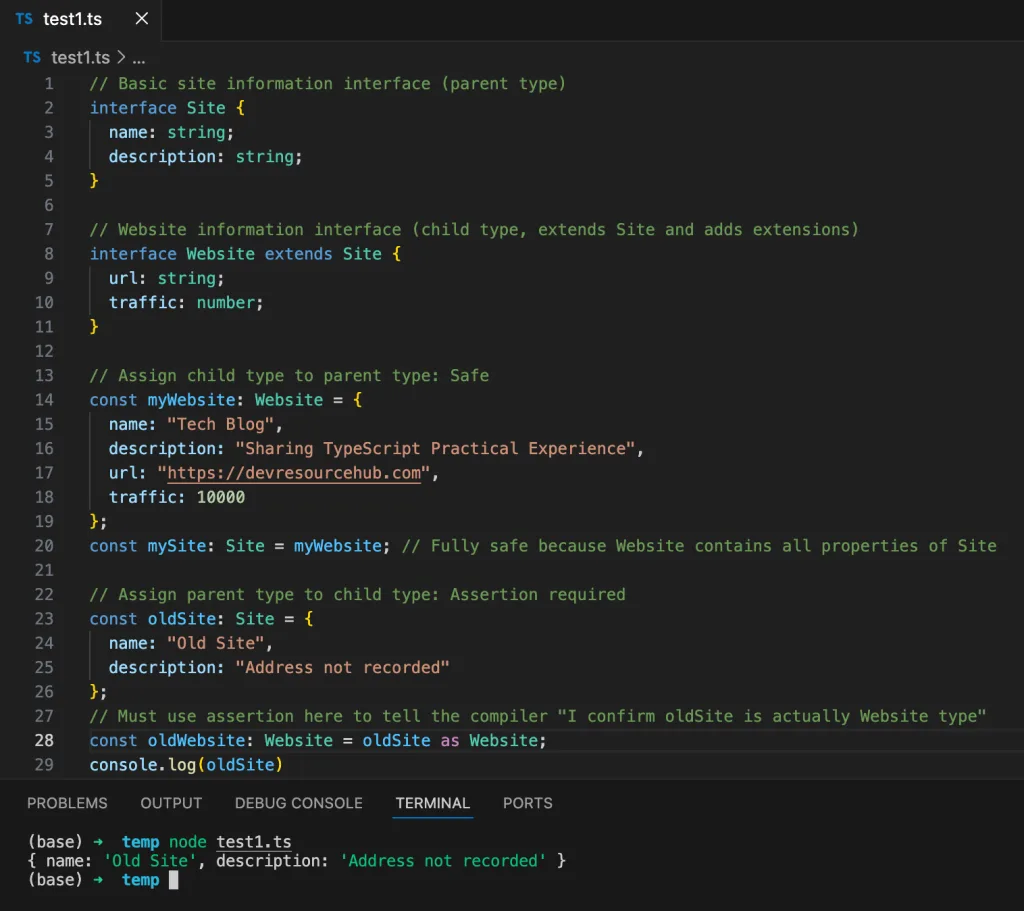This screenshot has width=1024, height=911.
Task: Click the terminal output showing Old Site
Action: click(x=150, y=860)
